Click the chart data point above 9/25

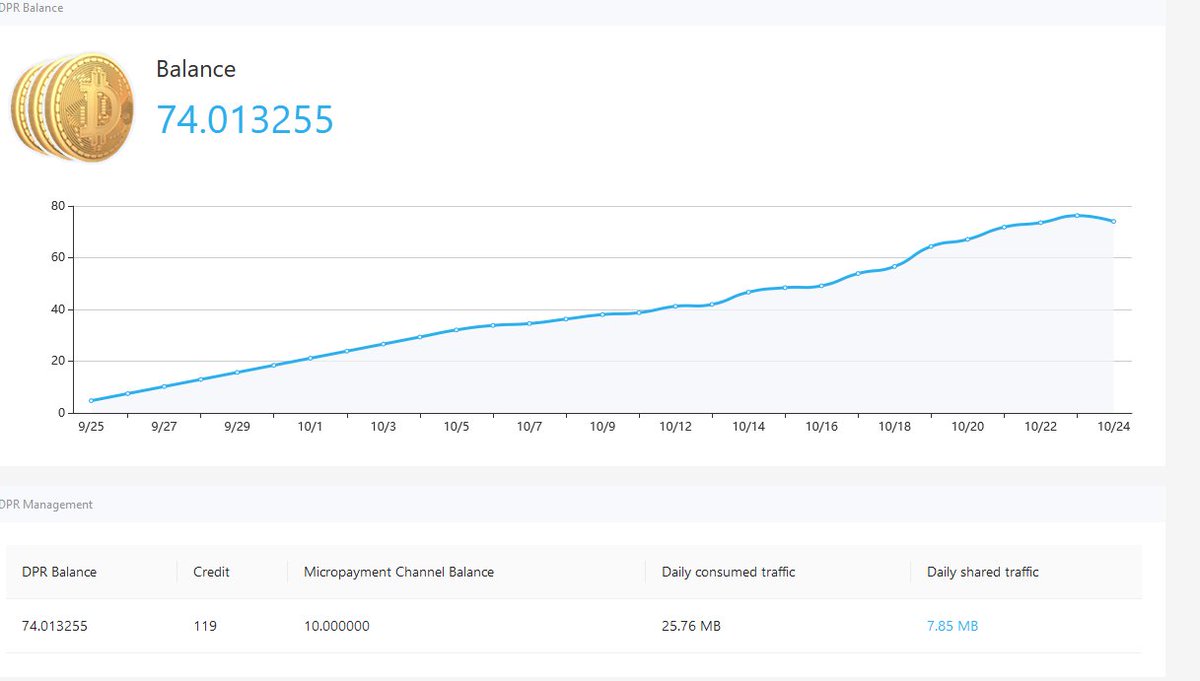(x=91, y=401)
